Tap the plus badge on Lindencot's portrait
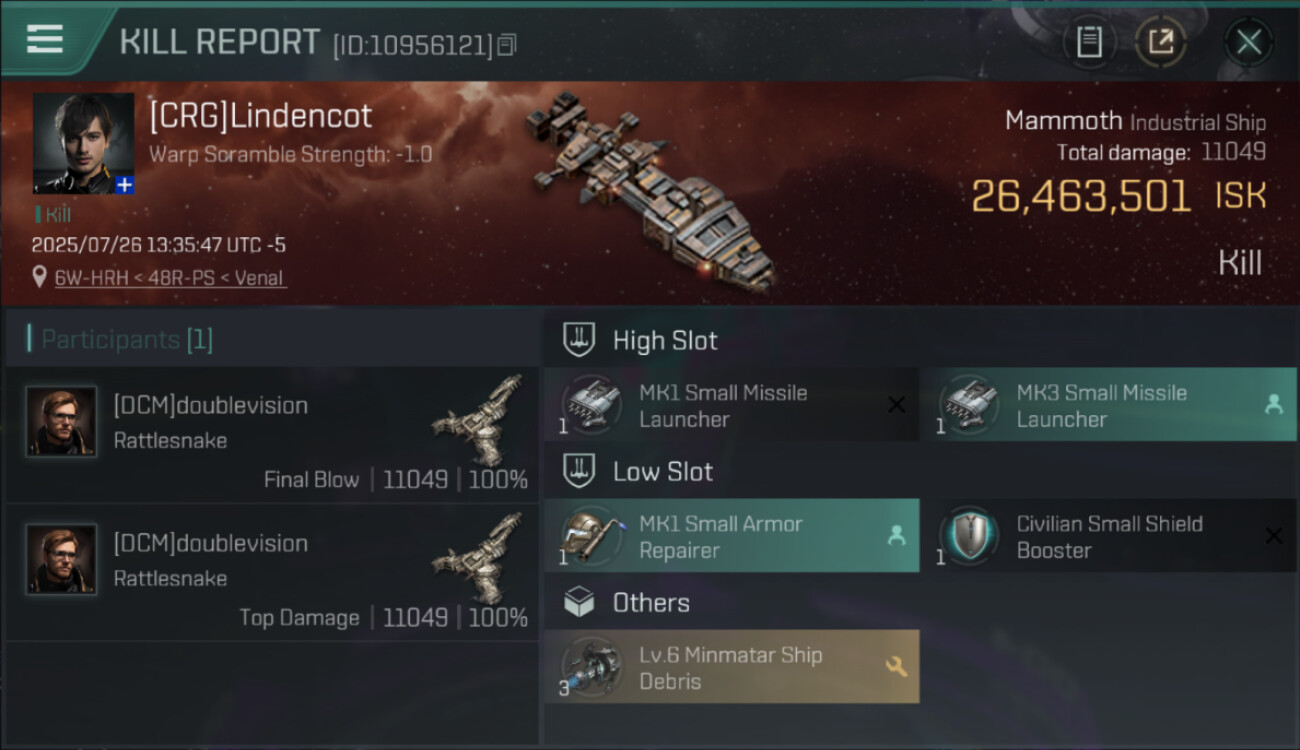The width and height of the screenshot is (1300, 750). pos(124,185)
